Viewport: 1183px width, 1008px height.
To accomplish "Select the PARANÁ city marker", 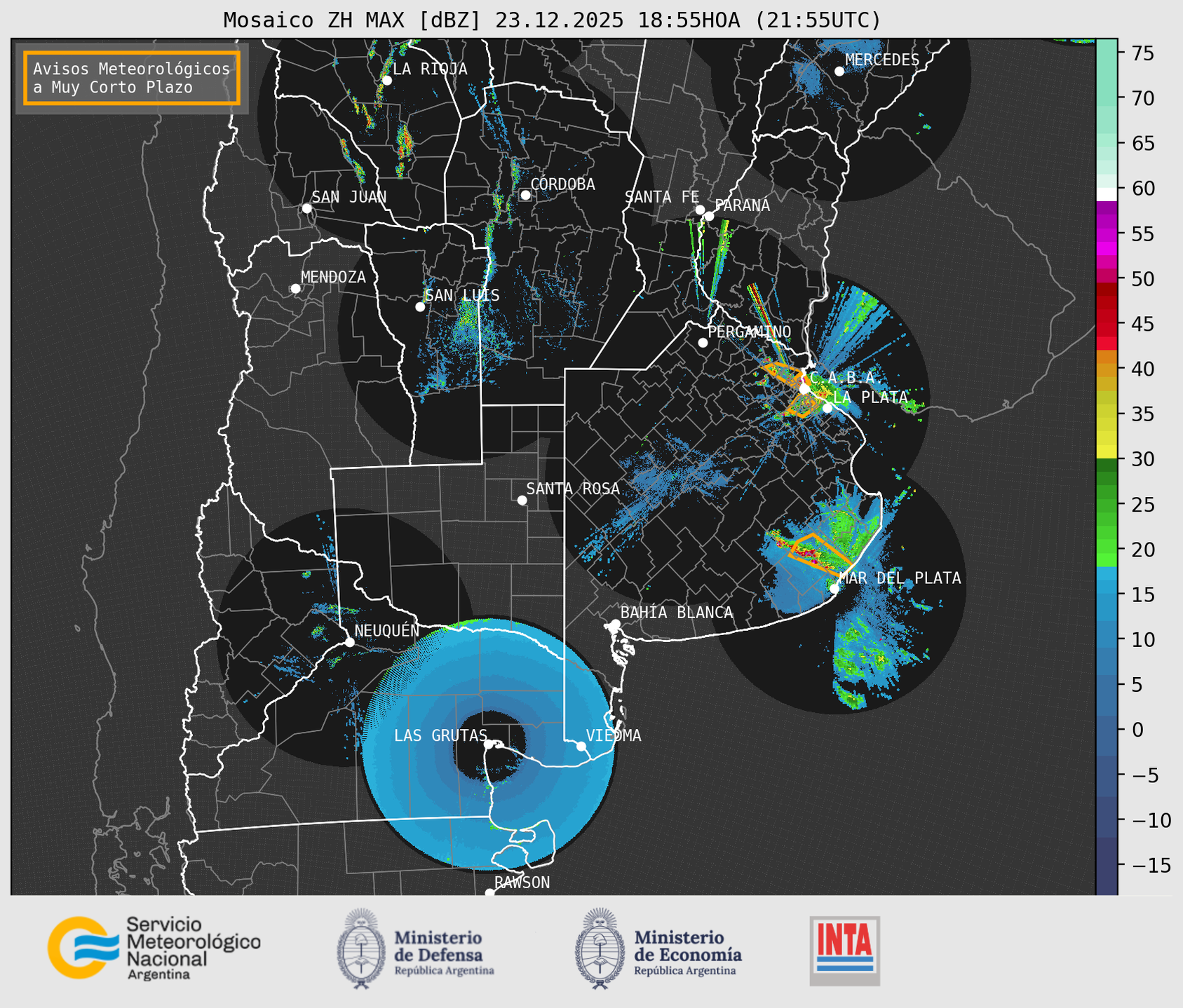I will [x=709, y=216].
